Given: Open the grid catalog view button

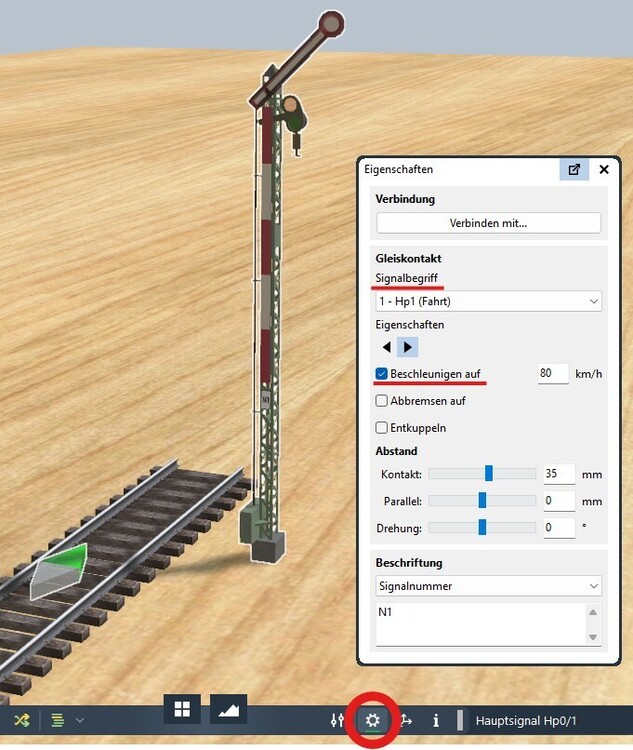Looking at the screenshot, I should 182,709.
